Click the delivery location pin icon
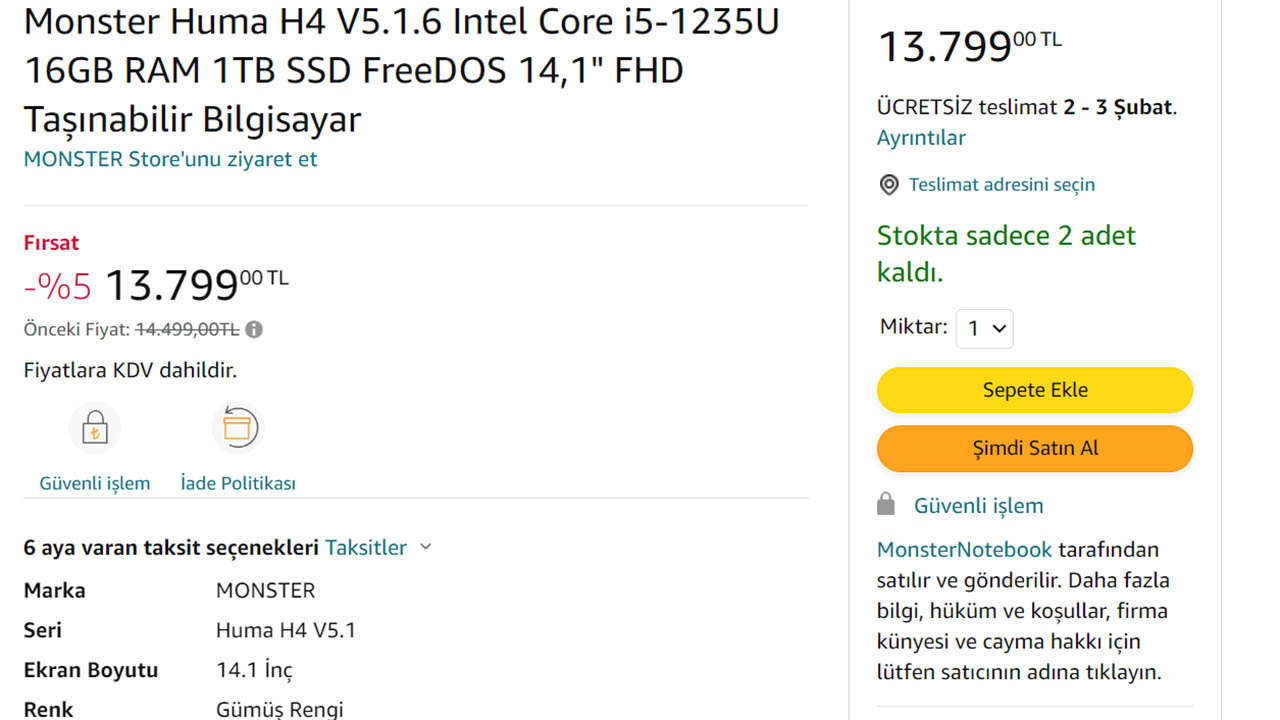This screenshot has height=720, width=1280. 888,185
